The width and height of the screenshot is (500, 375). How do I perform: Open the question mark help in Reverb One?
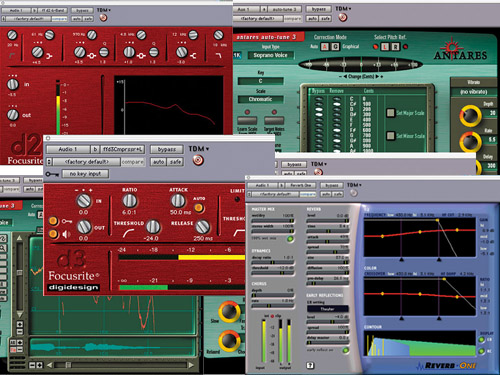click(x=310, y=365)
